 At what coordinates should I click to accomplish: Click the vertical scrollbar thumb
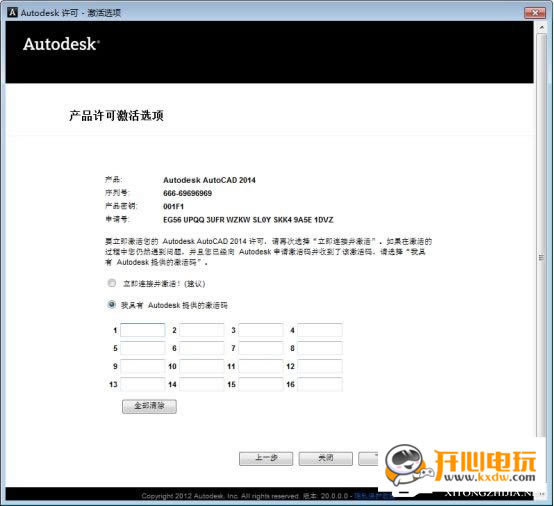click(x=541, y=235)
